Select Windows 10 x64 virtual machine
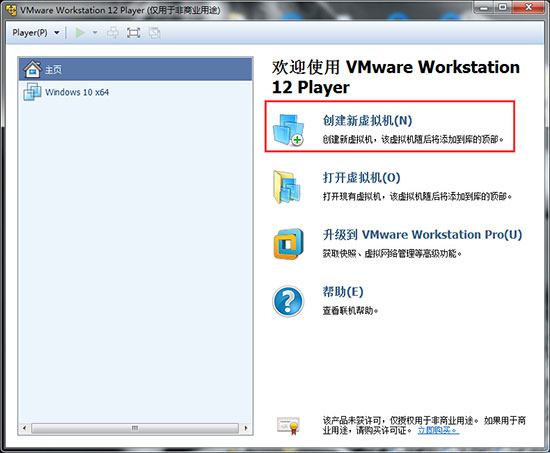 [x=135, y=92]
